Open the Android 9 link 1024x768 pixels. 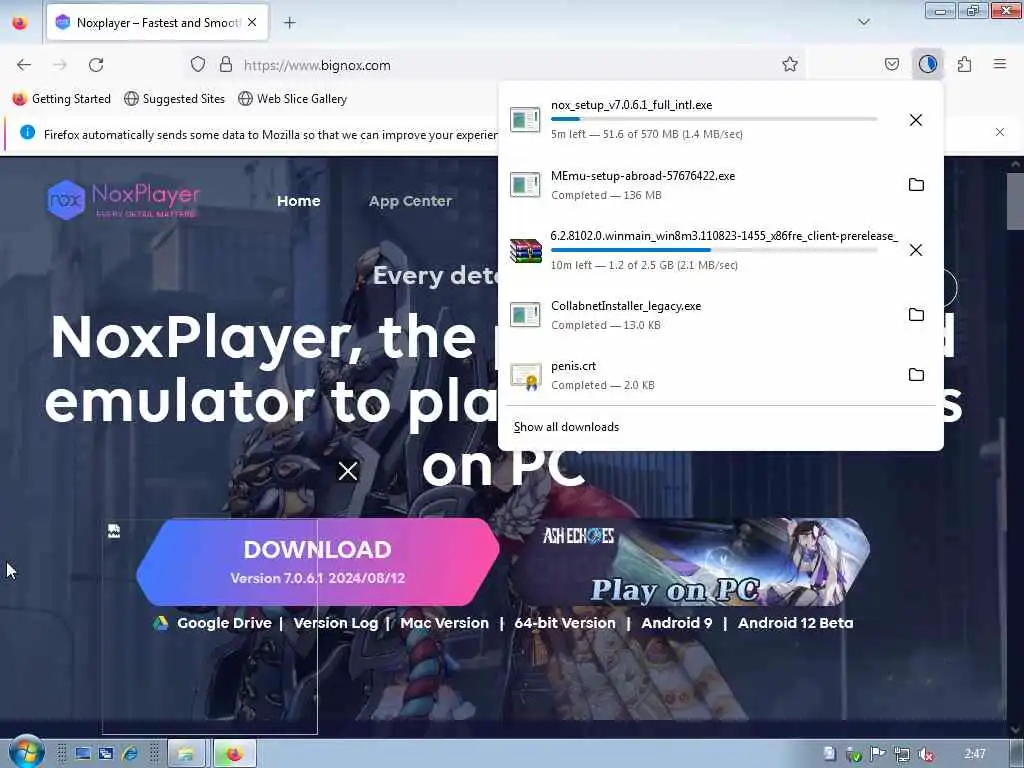pos(677,623)
